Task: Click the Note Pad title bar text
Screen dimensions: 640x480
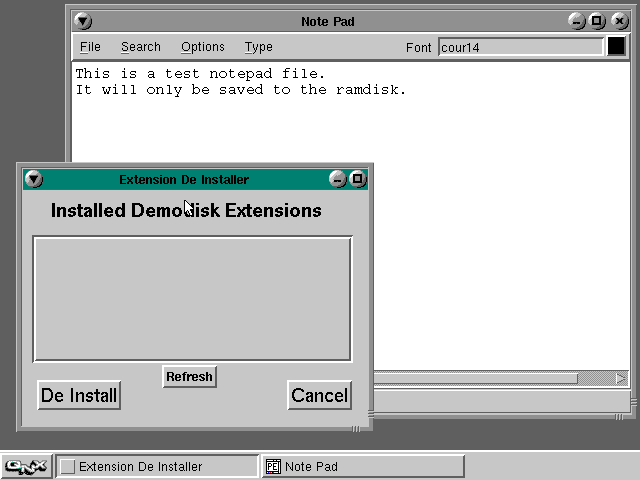Action: coord(328,21)
